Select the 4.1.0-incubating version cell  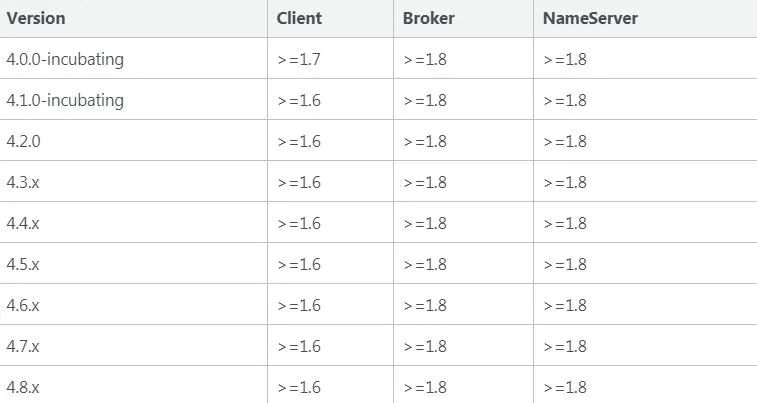(x=65, y=100)
